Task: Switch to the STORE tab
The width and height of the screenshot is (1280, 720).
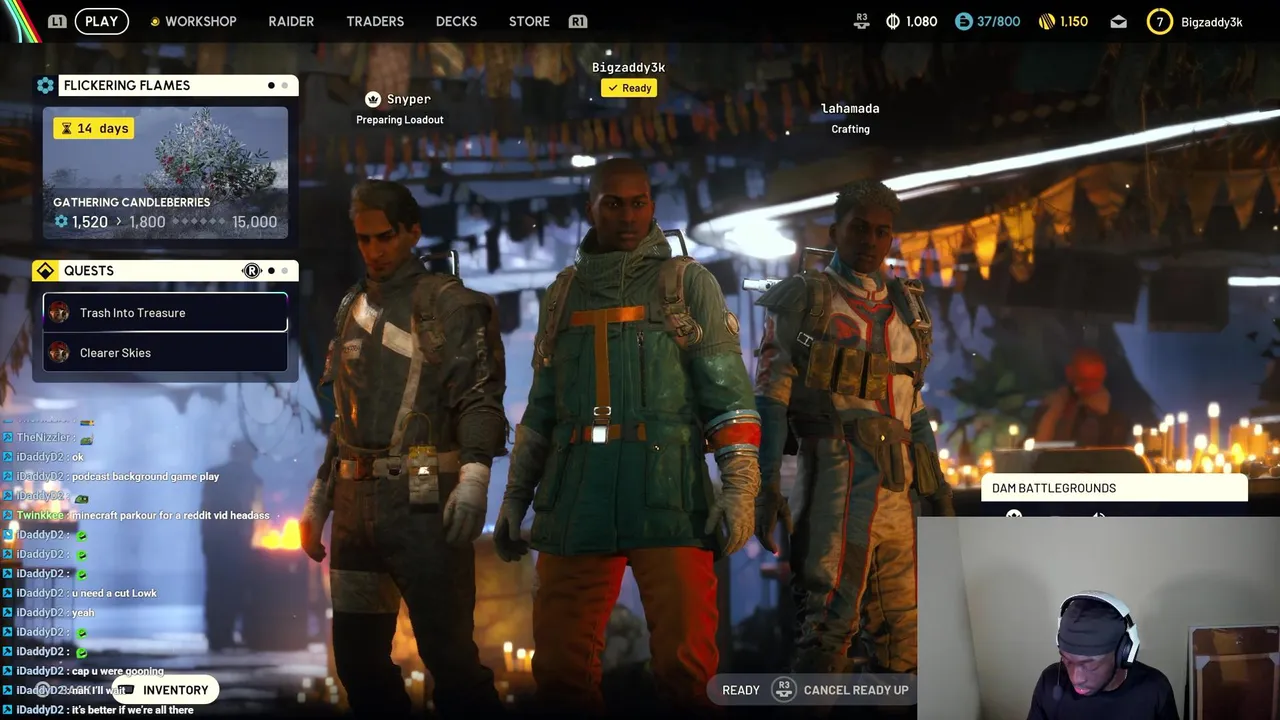Action: tap(529, 21)
